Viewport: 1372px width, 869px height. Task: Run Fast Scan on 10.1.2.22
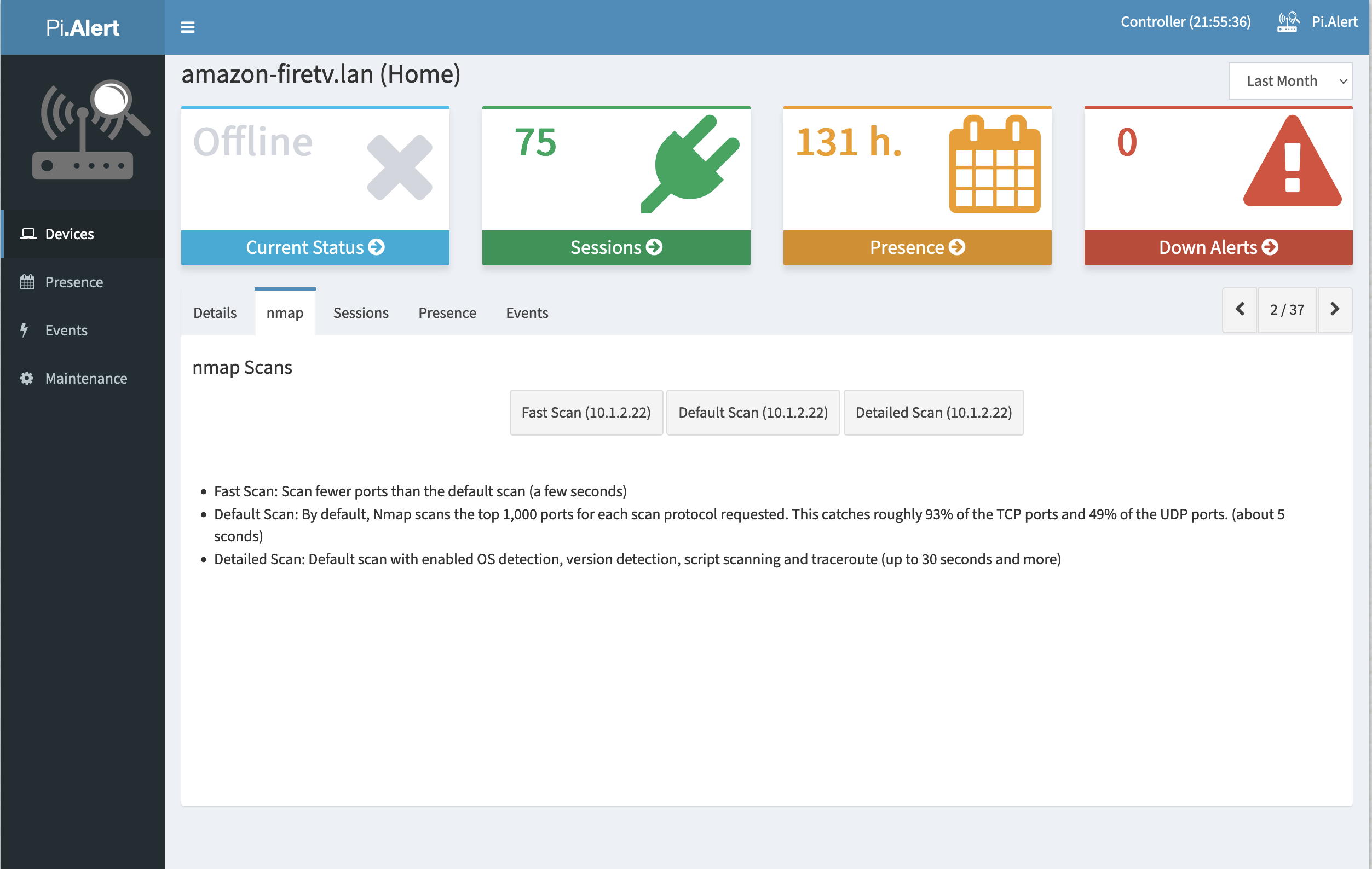pos(586,412)
